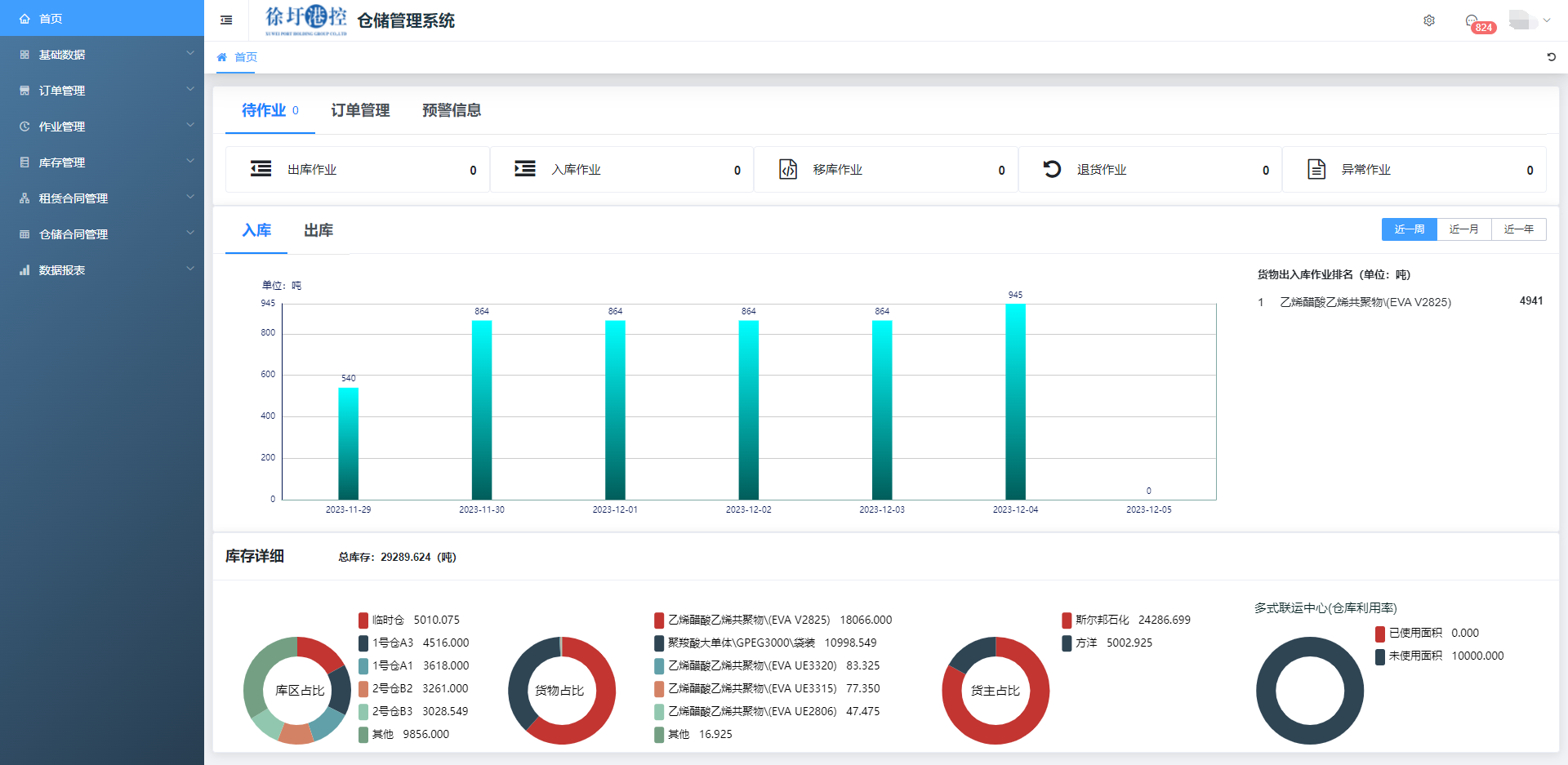Click the 首页 breadcrumb link
This screenshot has width=1568, height=765.
click(x=245, y=57)
